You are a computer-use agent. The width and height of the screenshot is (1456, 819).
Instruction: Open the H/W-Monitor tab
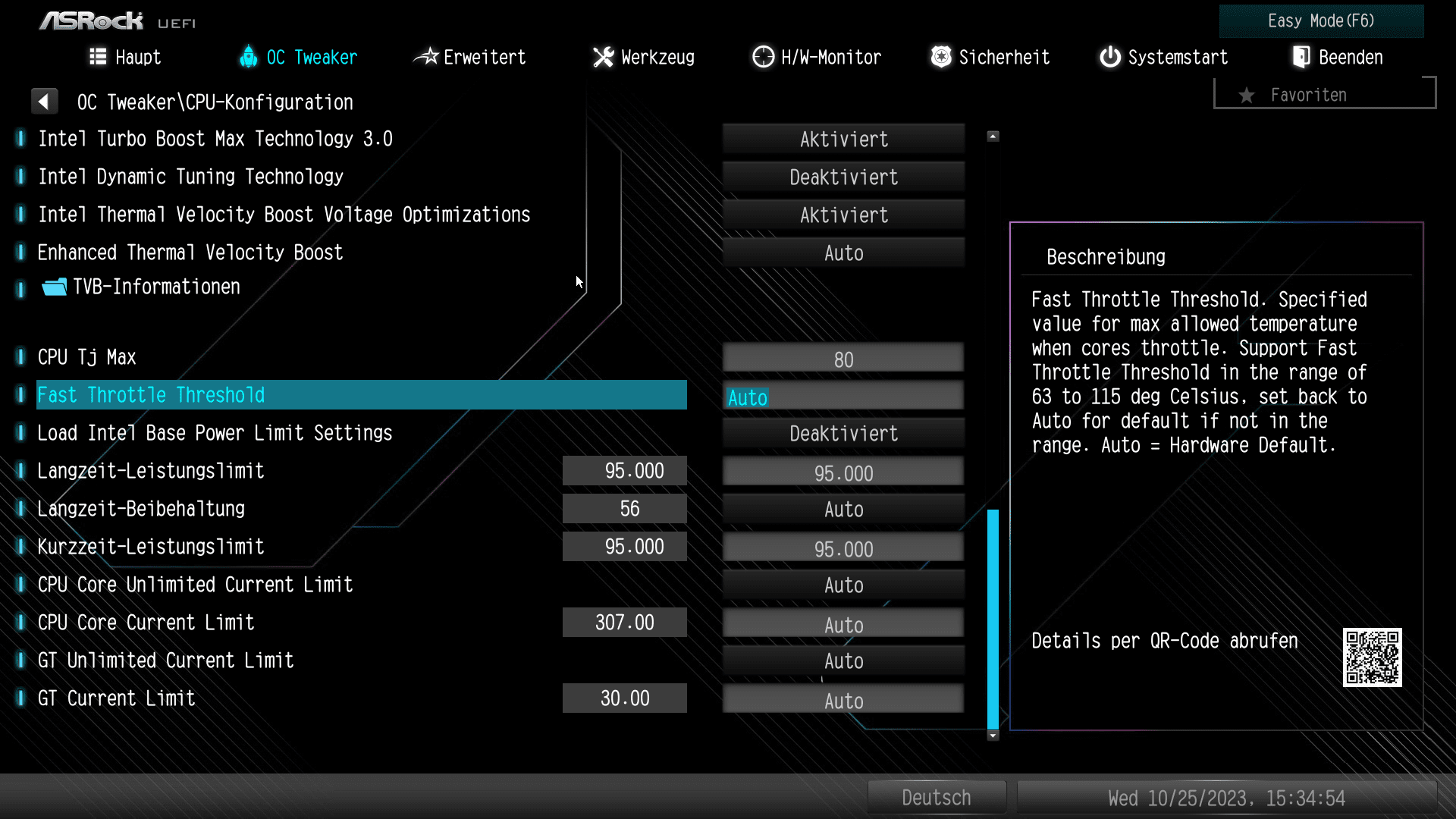[817, 57]
